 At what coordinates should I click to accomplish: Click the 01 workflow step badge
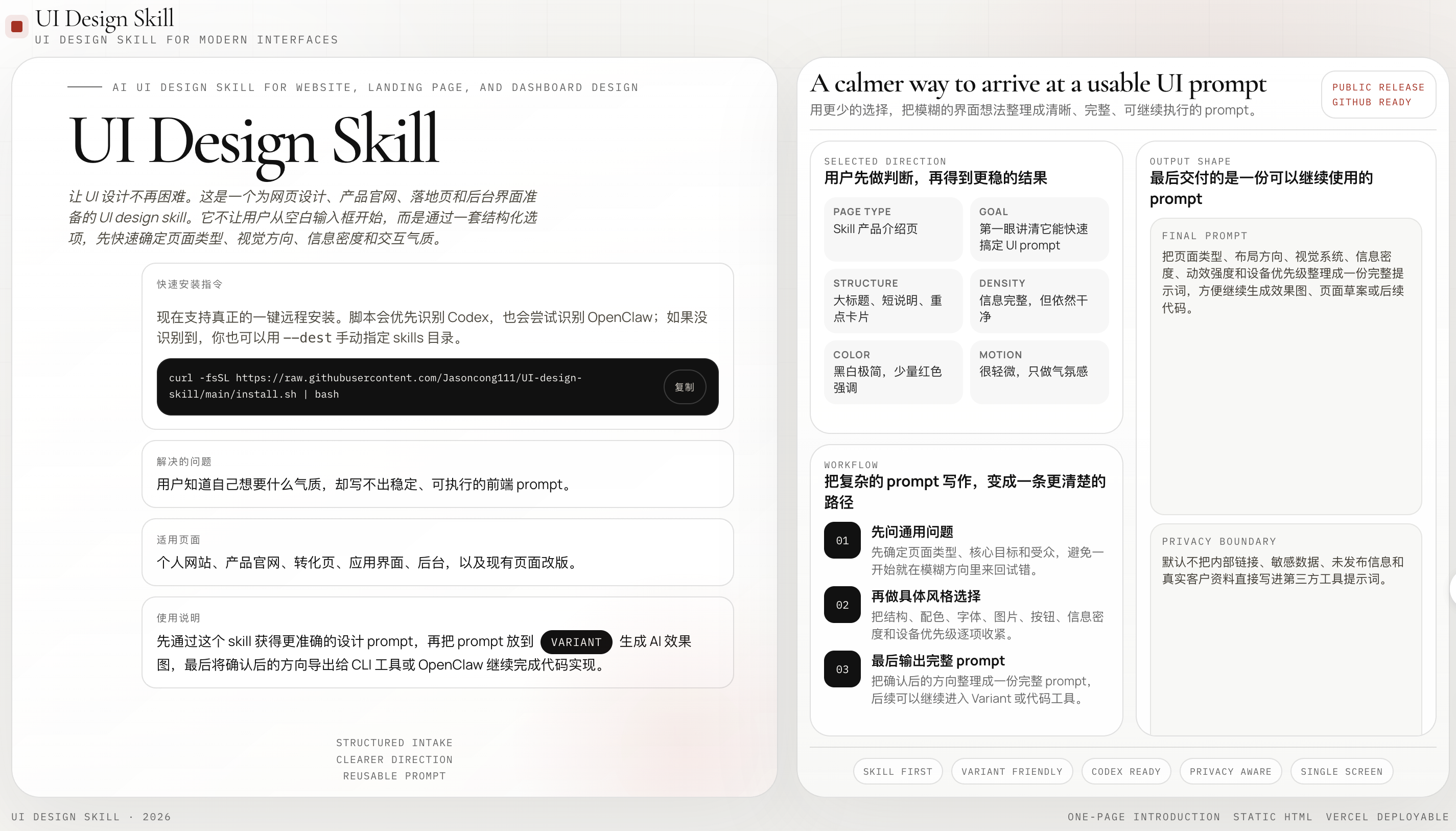pyautogui.click(x=842, y=540)
